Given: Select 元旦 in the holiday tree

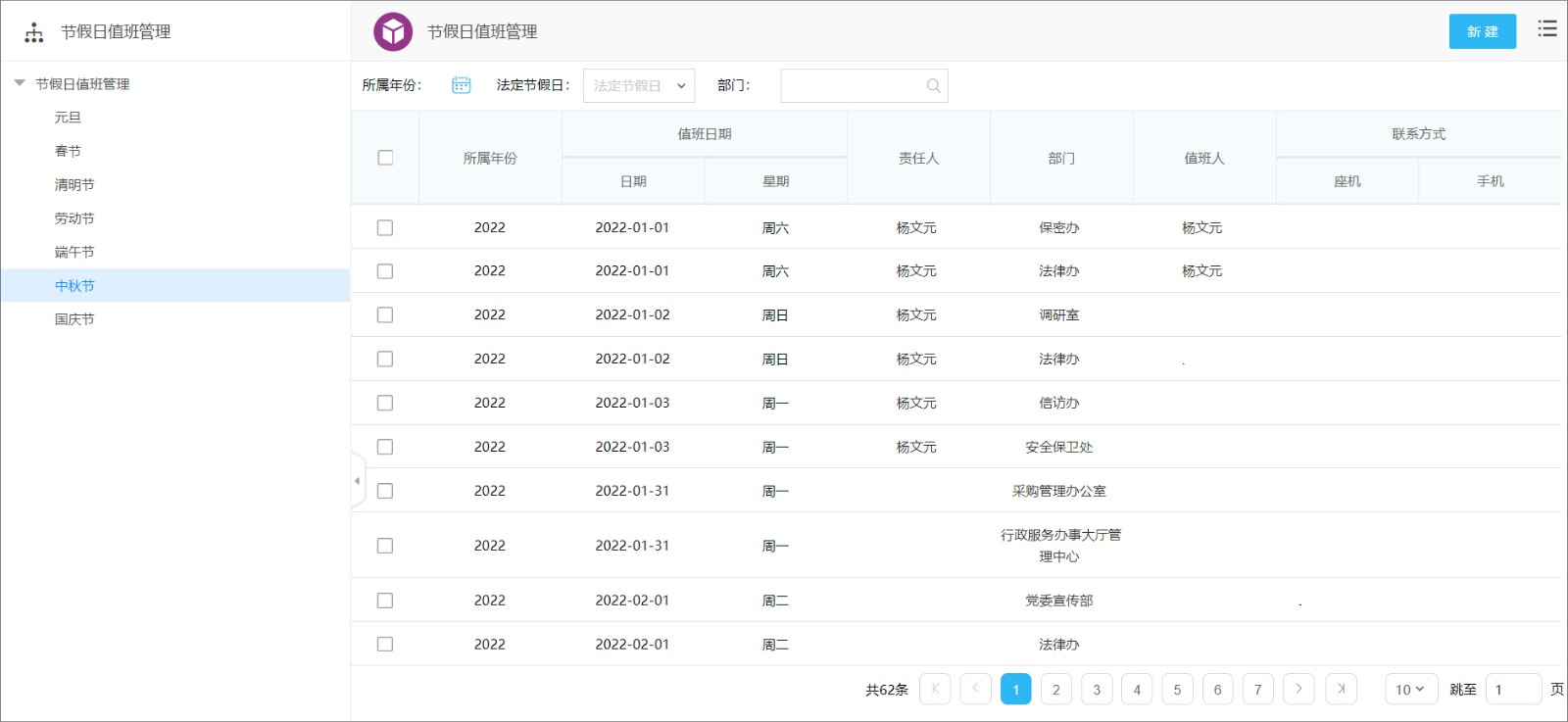Looking at the screenshot, I should point(68,118).
